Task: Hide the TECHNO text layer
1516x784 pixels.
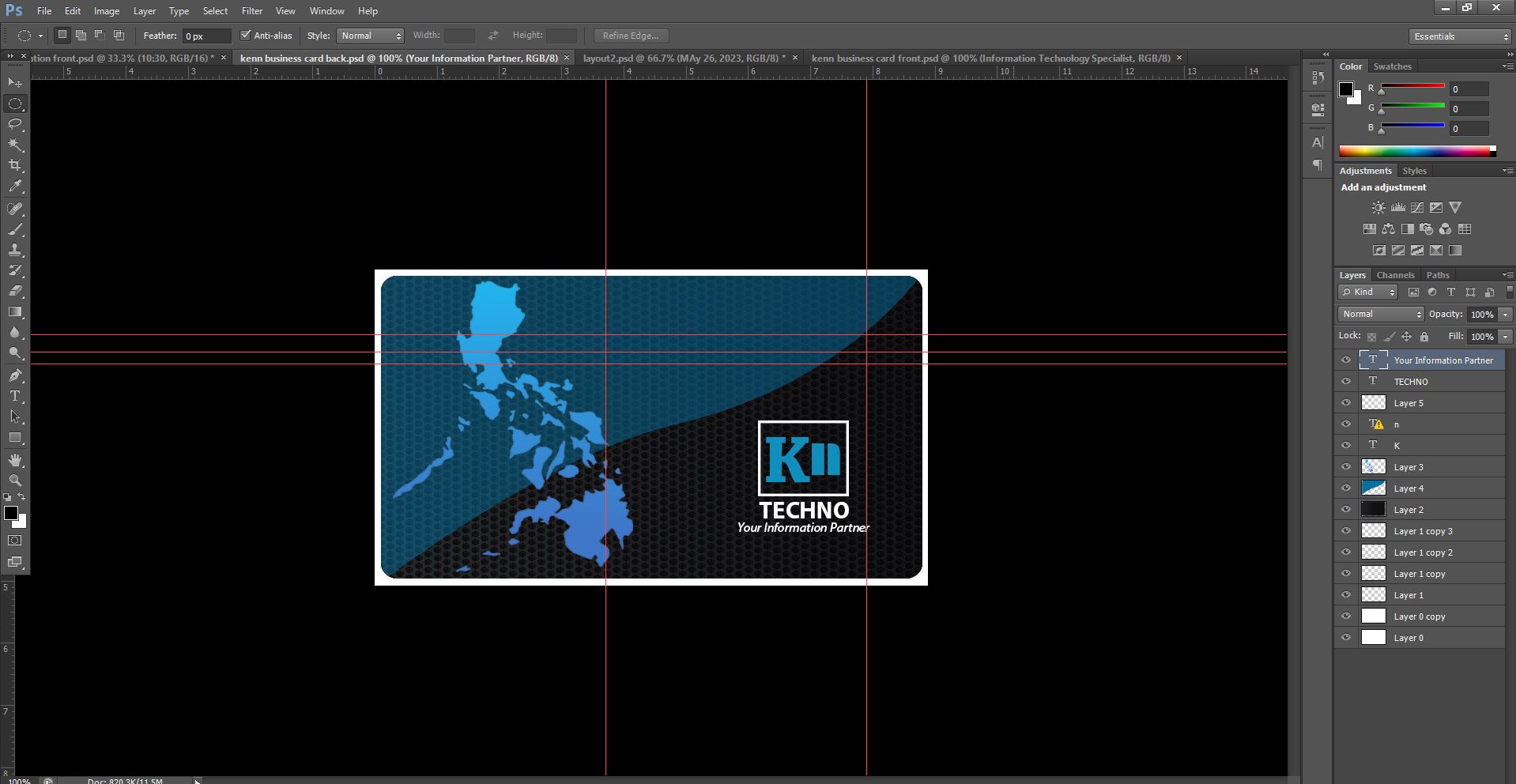Action: click(1346, 382)
